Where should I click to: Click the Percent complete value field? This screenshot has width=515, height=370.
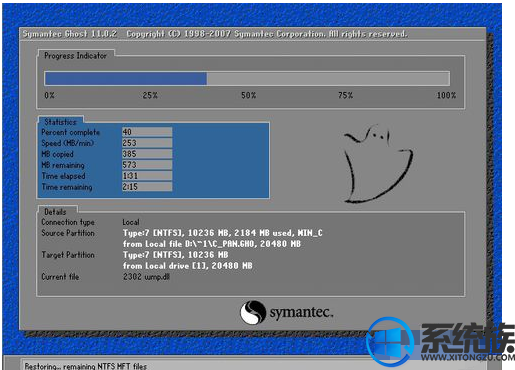147,132
